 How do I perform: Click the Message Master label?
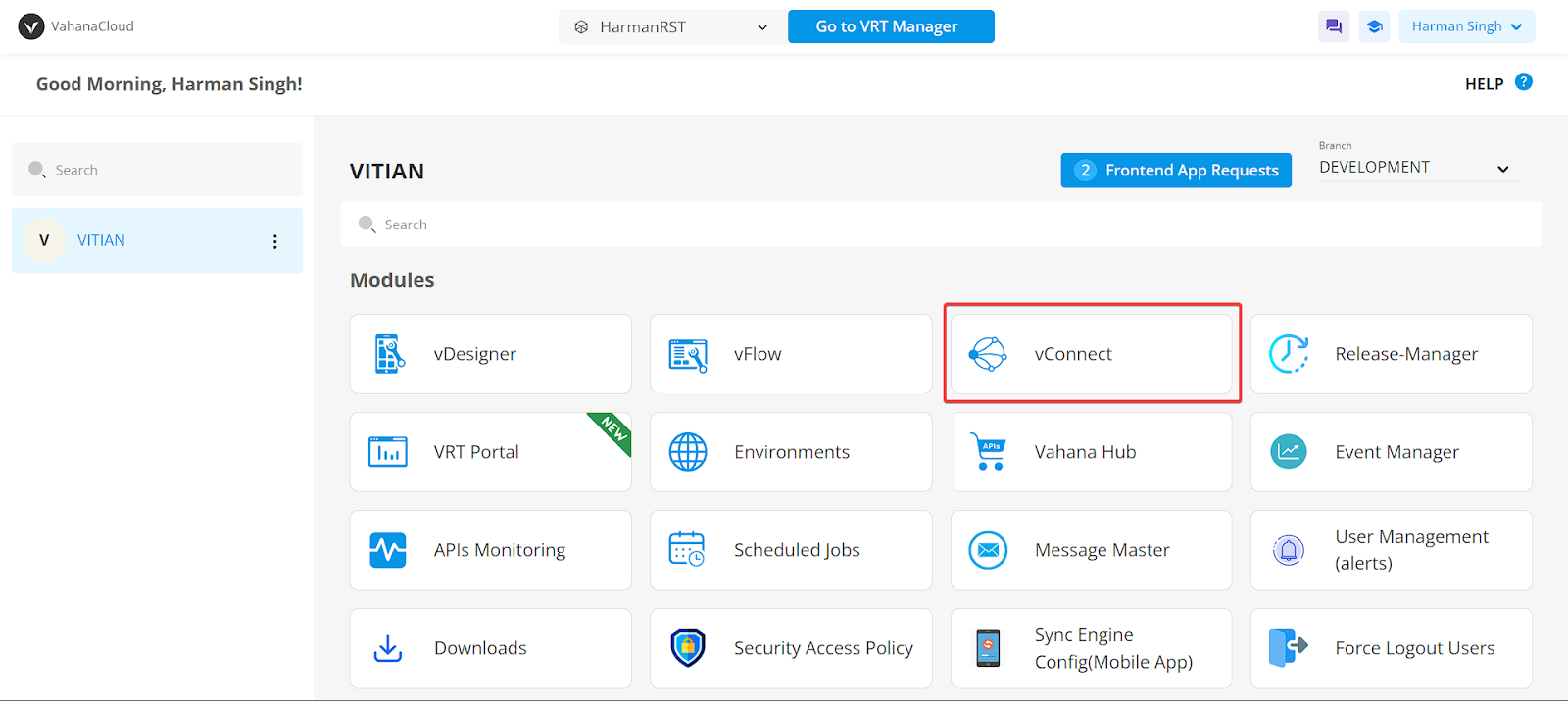1102,551
